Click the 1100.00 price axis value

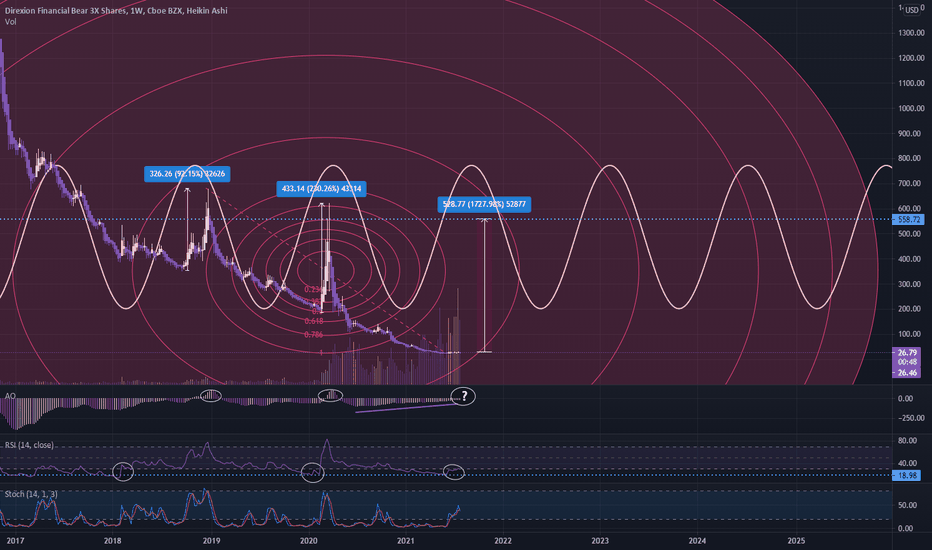click(x=911, y=83)
